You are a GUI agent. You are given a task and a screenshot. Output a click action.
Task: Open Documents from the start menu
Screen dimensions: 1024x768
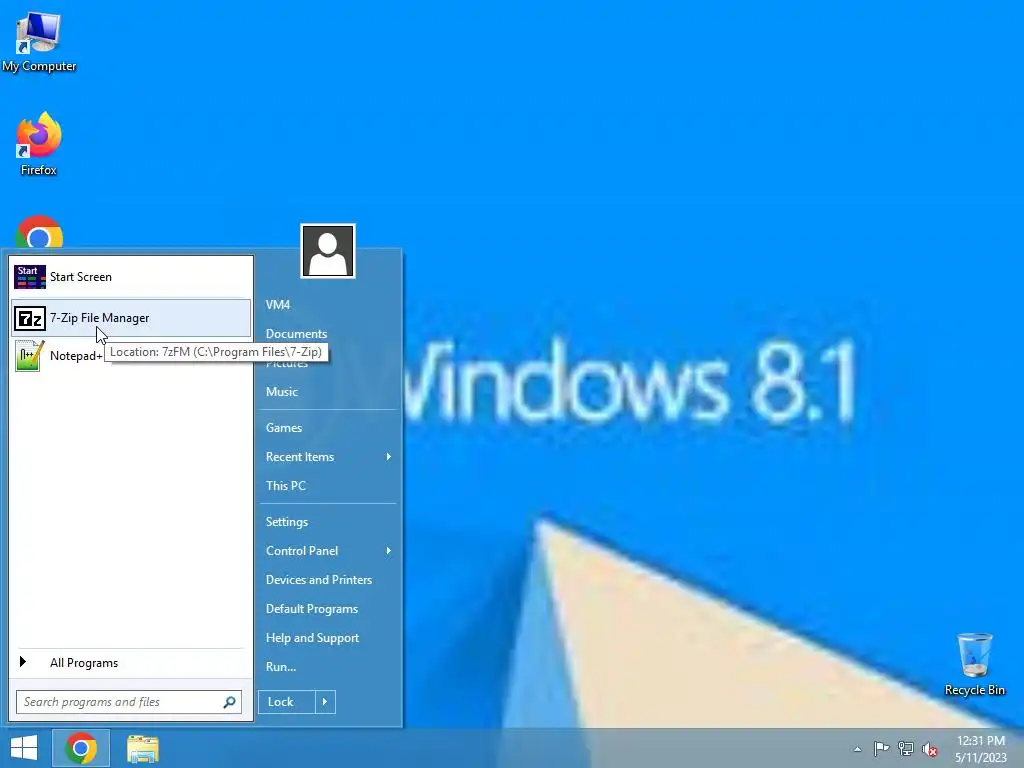tap(296, 334)
